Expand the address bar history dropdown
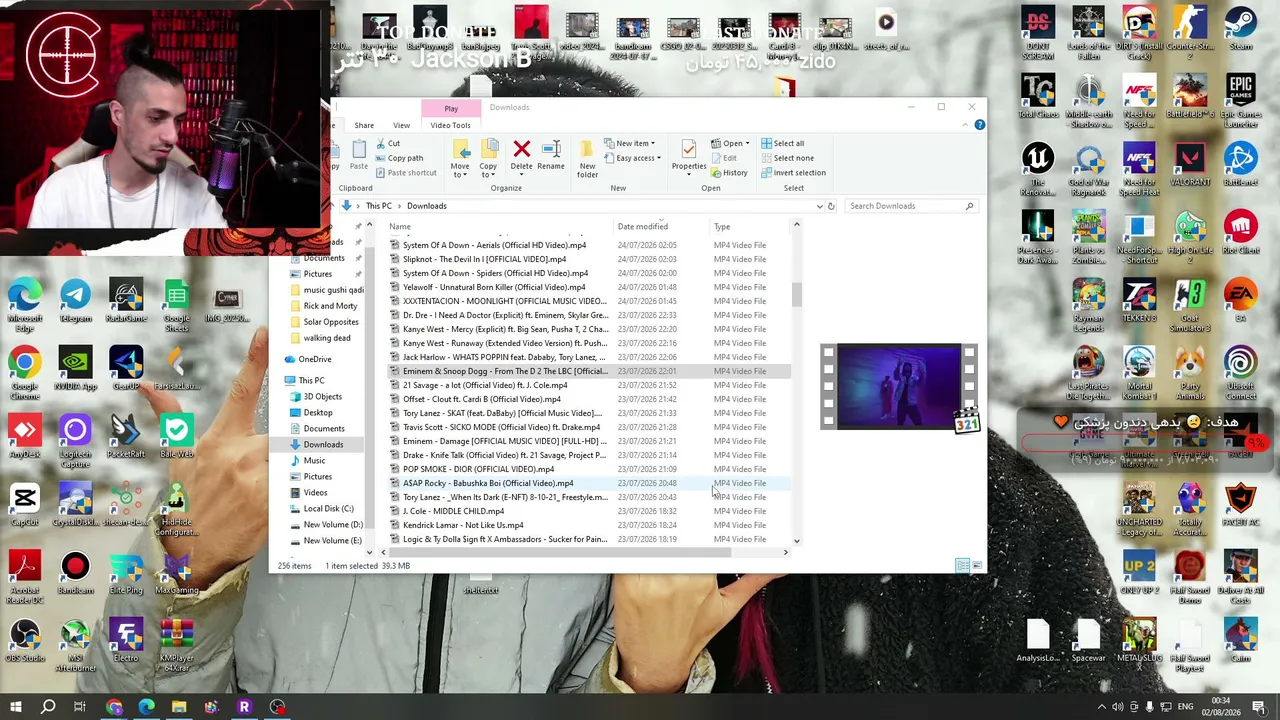 819,206
